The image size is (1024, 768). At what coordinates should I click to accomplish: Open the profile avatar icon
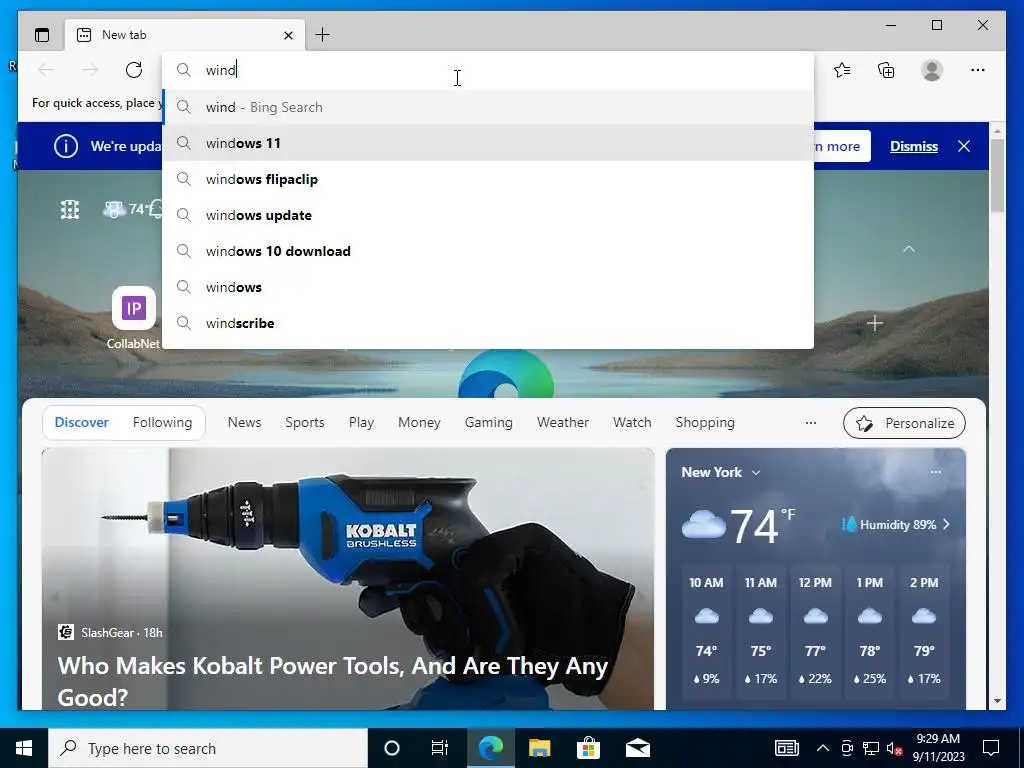click(x=932, y=70)
